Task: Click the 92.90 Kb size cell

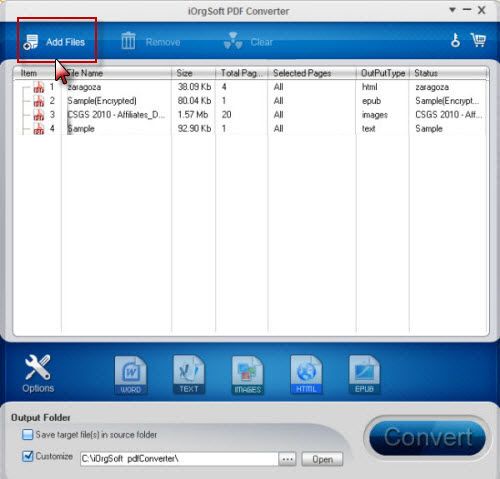Action: pos(194,129)
